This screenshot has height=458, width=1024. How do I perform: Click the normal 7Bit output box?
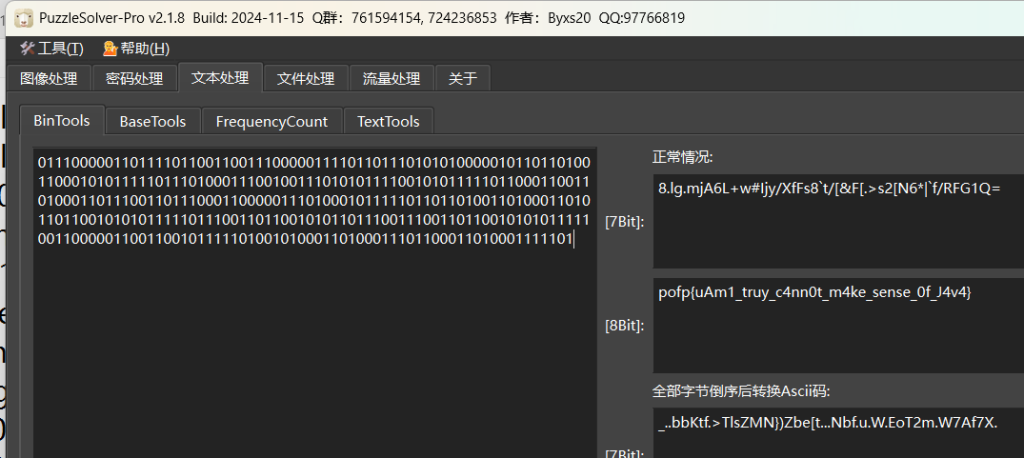(836, 220)
